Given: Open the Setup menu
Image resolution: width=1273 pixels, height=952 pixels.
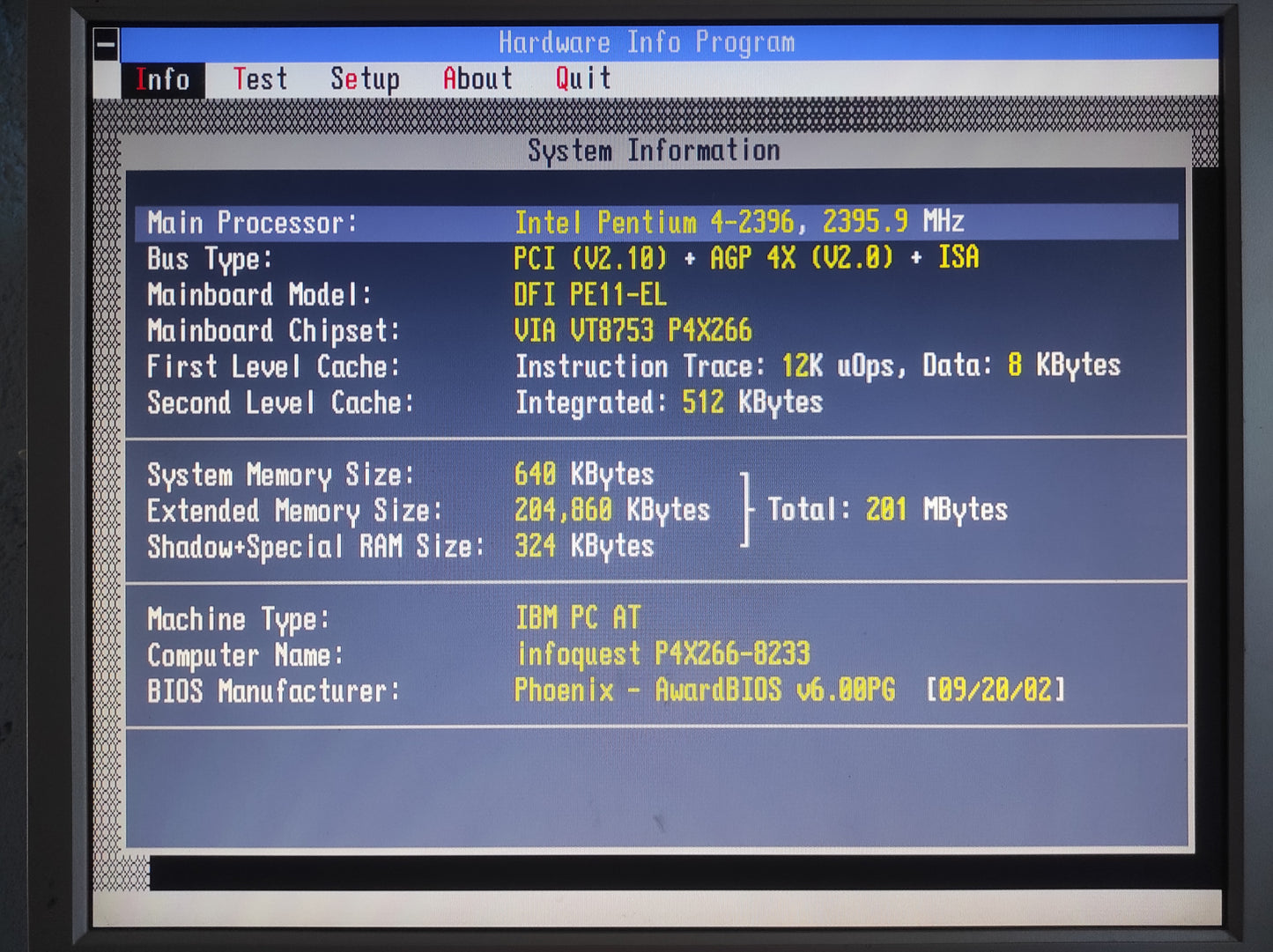Looking at the screenshot, I should pos(365,79).
